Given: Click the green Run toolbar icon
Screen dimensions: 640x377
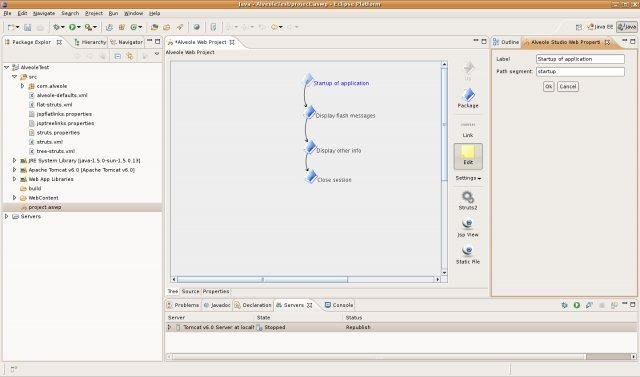Looking at the screenshot, I should pos(72,27).
